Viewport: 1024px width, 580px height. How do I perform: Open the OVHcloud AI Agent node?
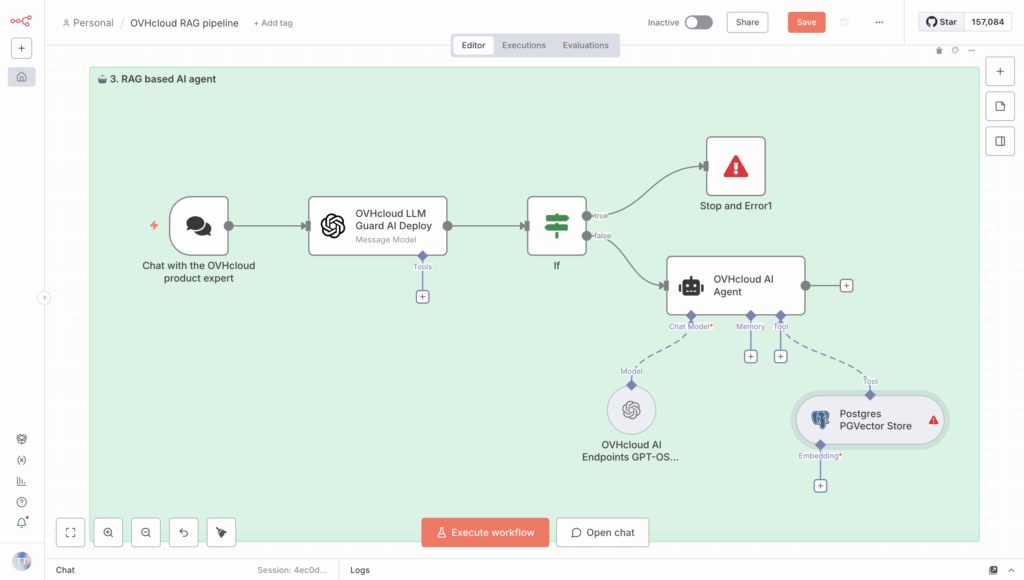coord(735,286)
